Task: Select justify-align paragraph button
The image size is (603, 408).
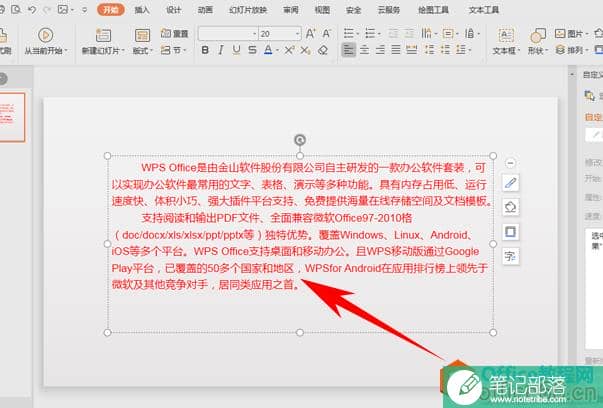Action: pos(396,50)
